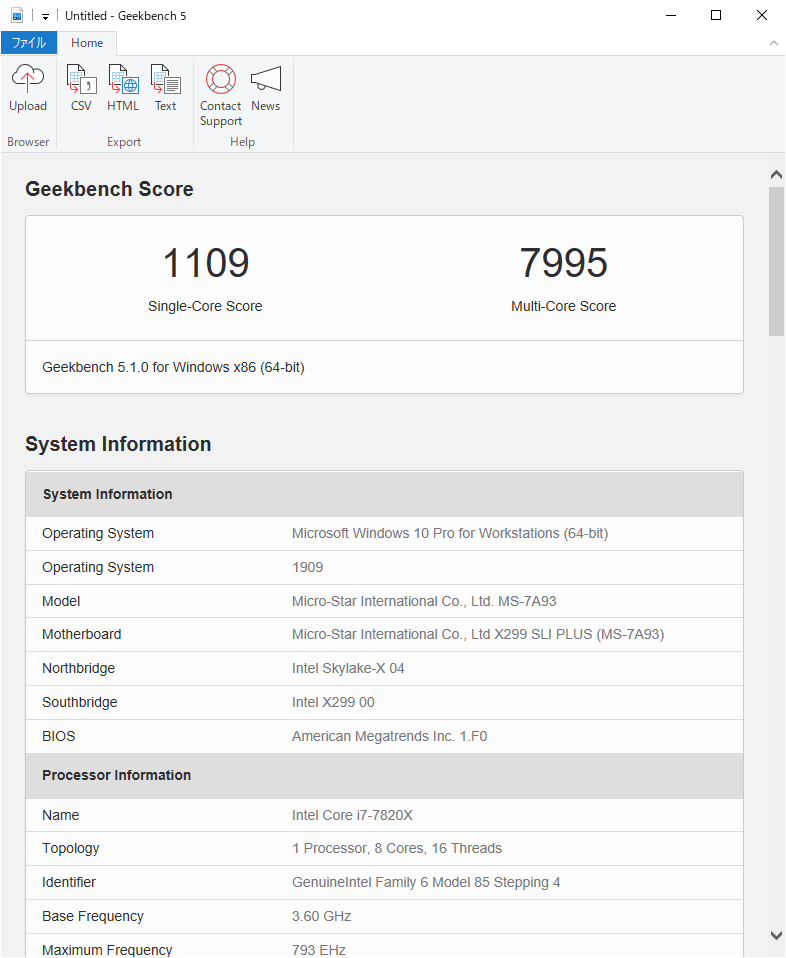Click the MS-7A93 model value

(424, 601)
